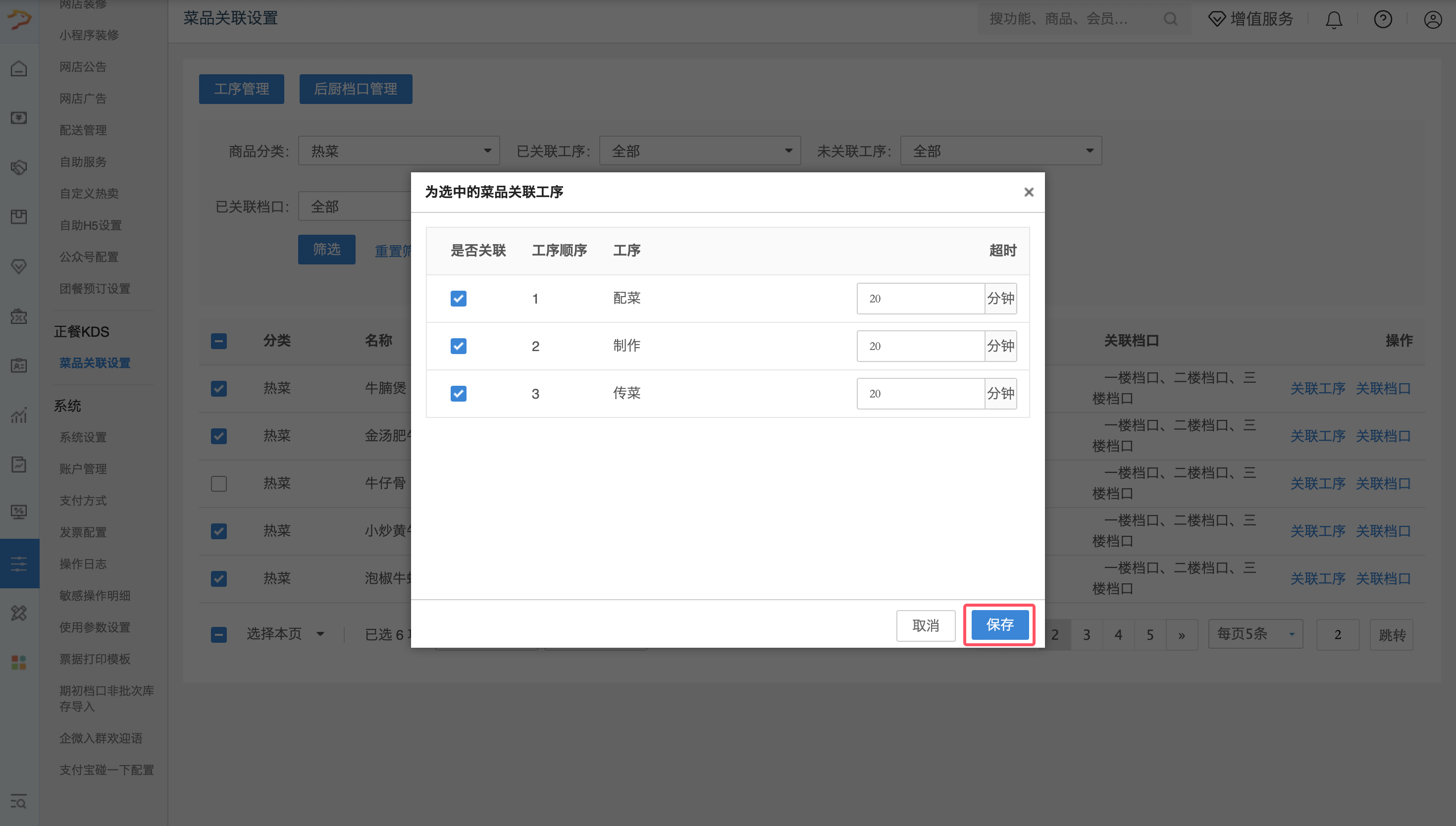Image resolution: width=1456 pixels, height=826 pixels.
Task: Go to page 3 in pagination
Action: pos(1086,635)
